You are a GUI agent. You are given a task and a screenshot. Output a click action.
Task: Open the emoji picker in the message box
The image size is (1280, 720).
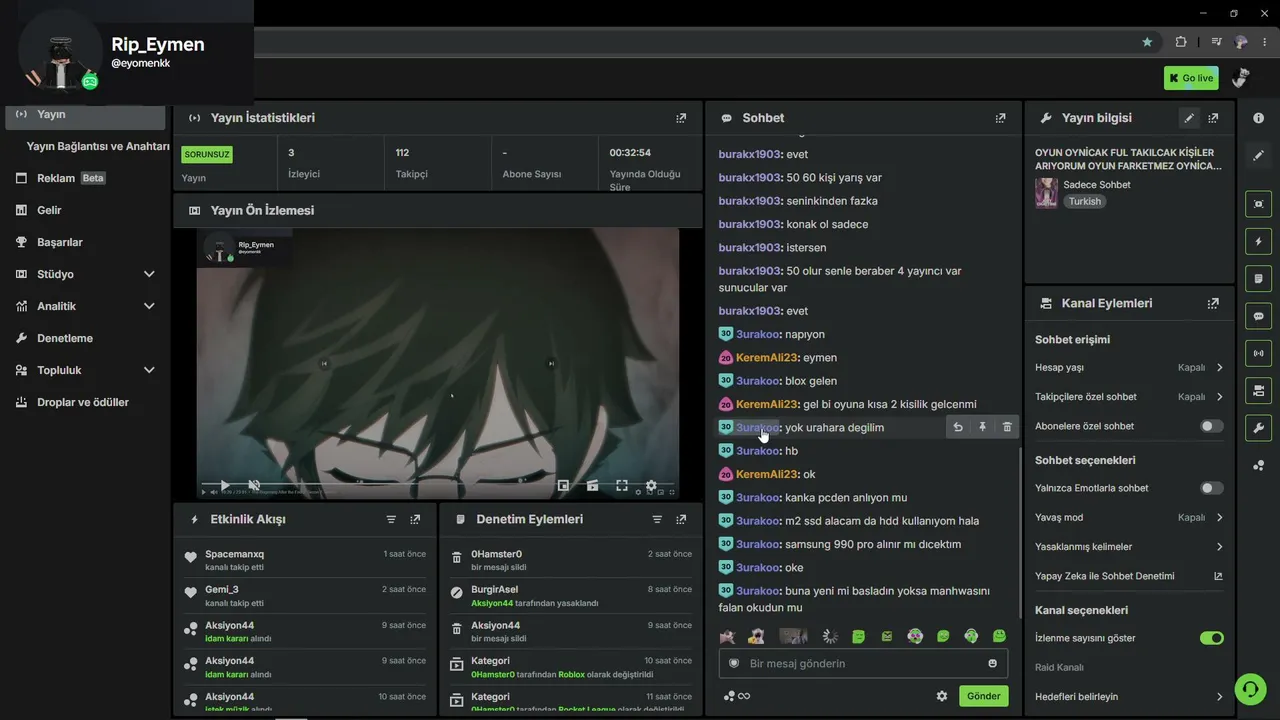coord(992,663)
